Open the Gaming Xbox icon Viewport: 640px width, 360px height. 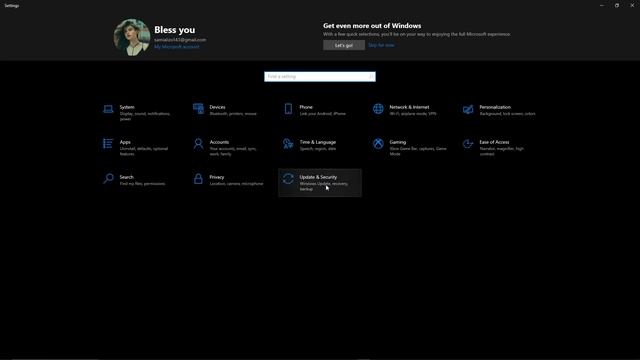pyautogui.click(x=378, y=144)
